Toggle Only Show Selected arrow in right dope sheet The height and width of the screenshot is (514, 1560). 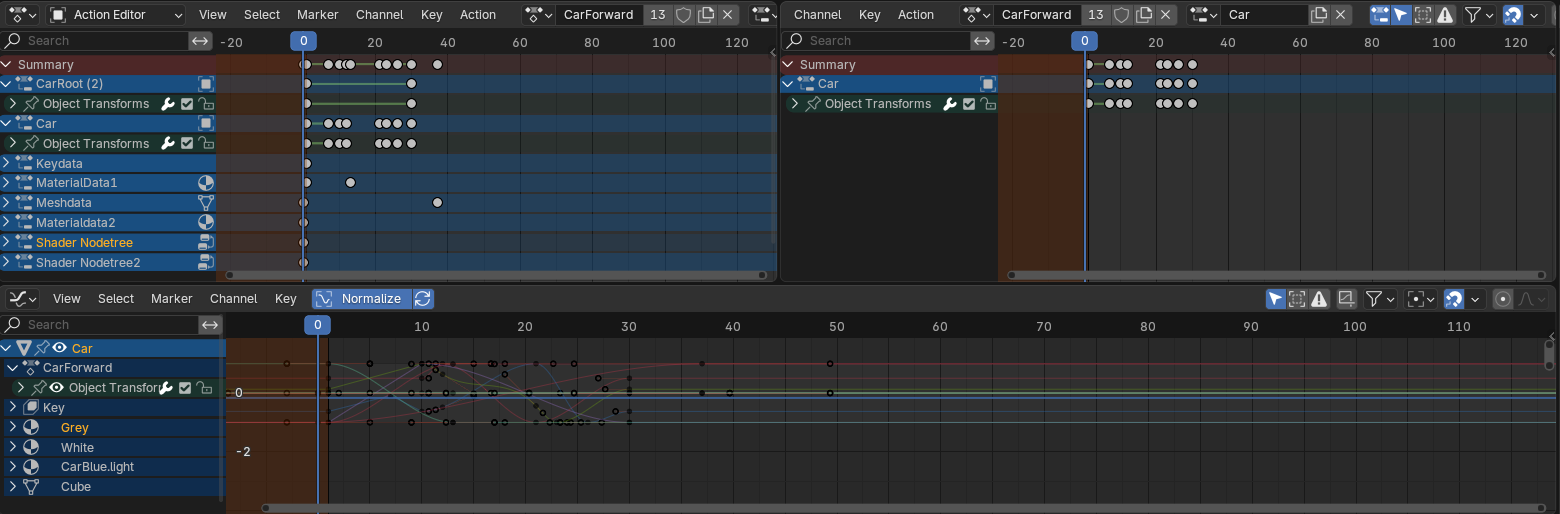coord(1401,15)
